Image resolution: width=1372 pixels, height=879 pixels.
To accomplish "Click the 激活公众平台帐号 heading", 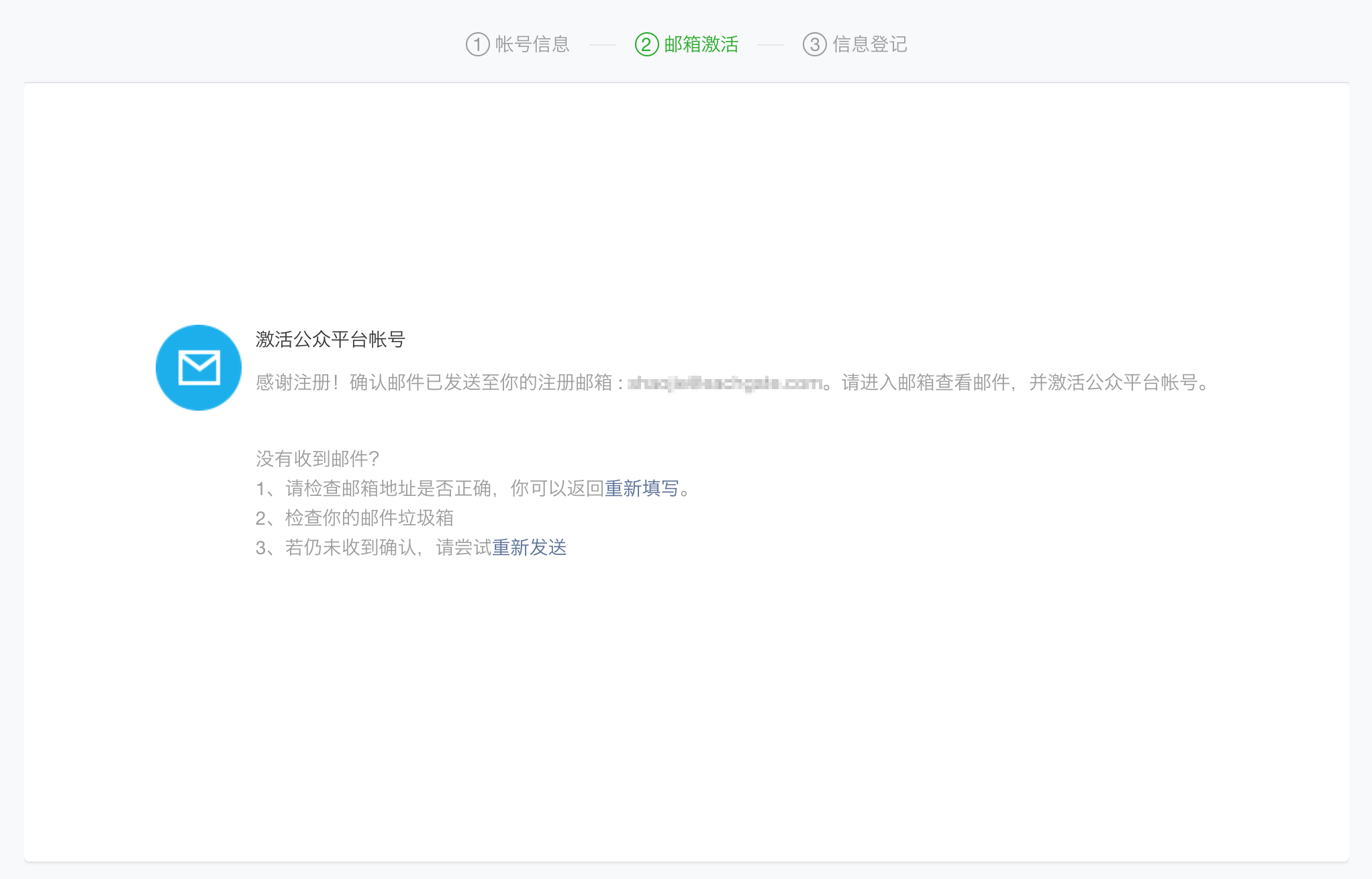I will [330, 340].
